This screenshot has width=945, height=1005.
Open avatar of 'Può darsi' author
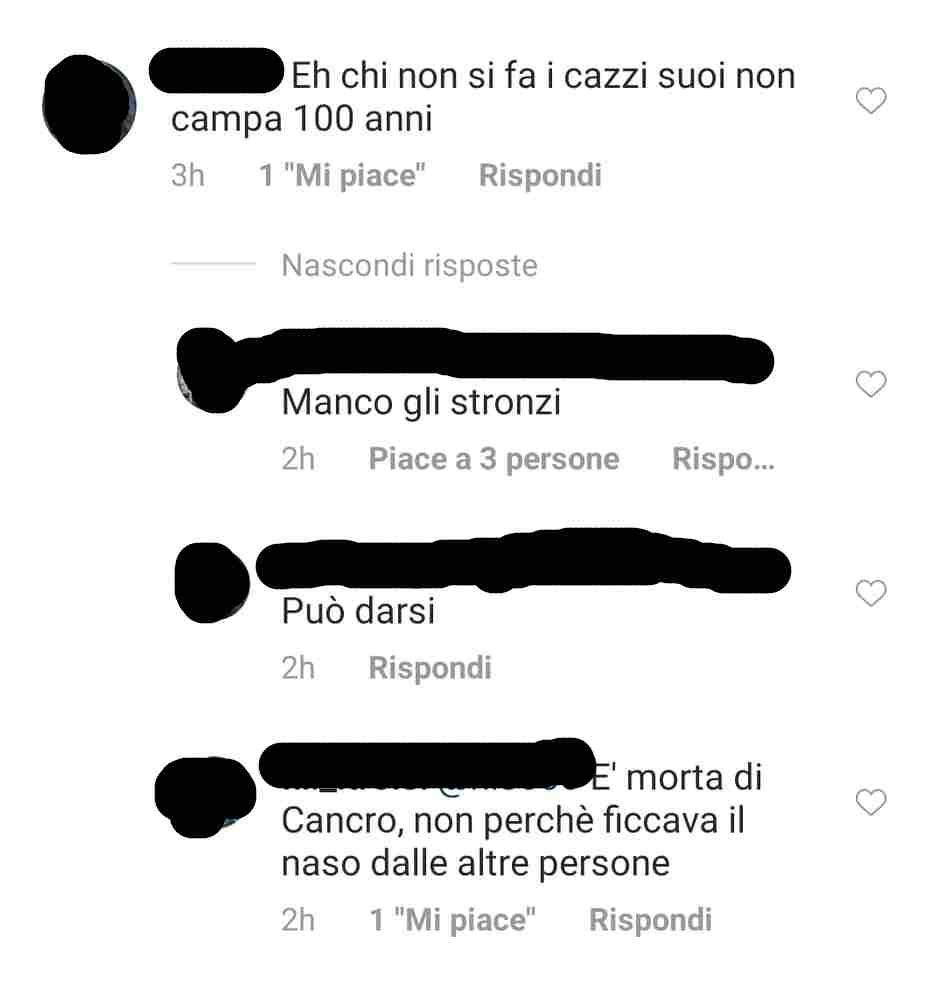[212, 583]
